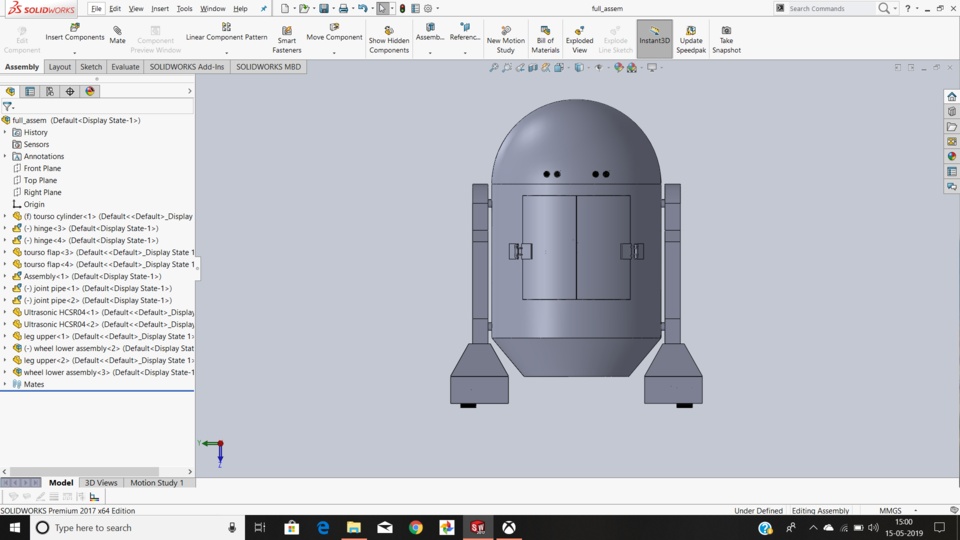Click Smart Fasteners tool
Screen dimensions: 960x540
pos(287,40)
